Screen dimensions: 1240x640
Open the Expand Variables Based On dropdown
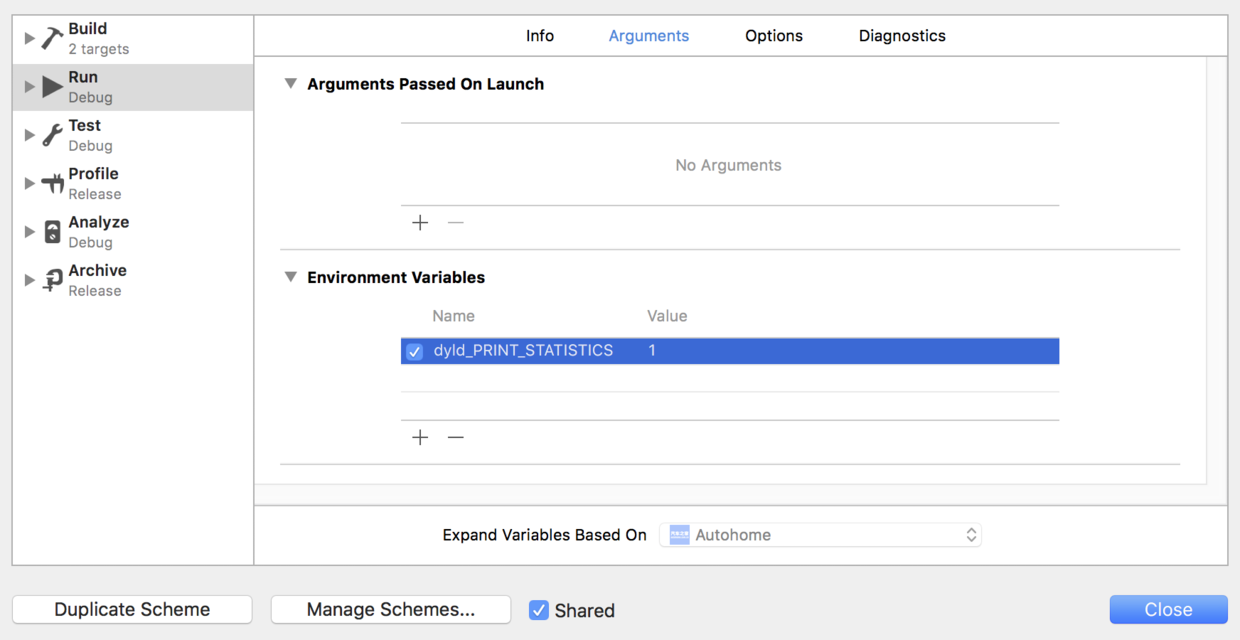pos(820,535)
